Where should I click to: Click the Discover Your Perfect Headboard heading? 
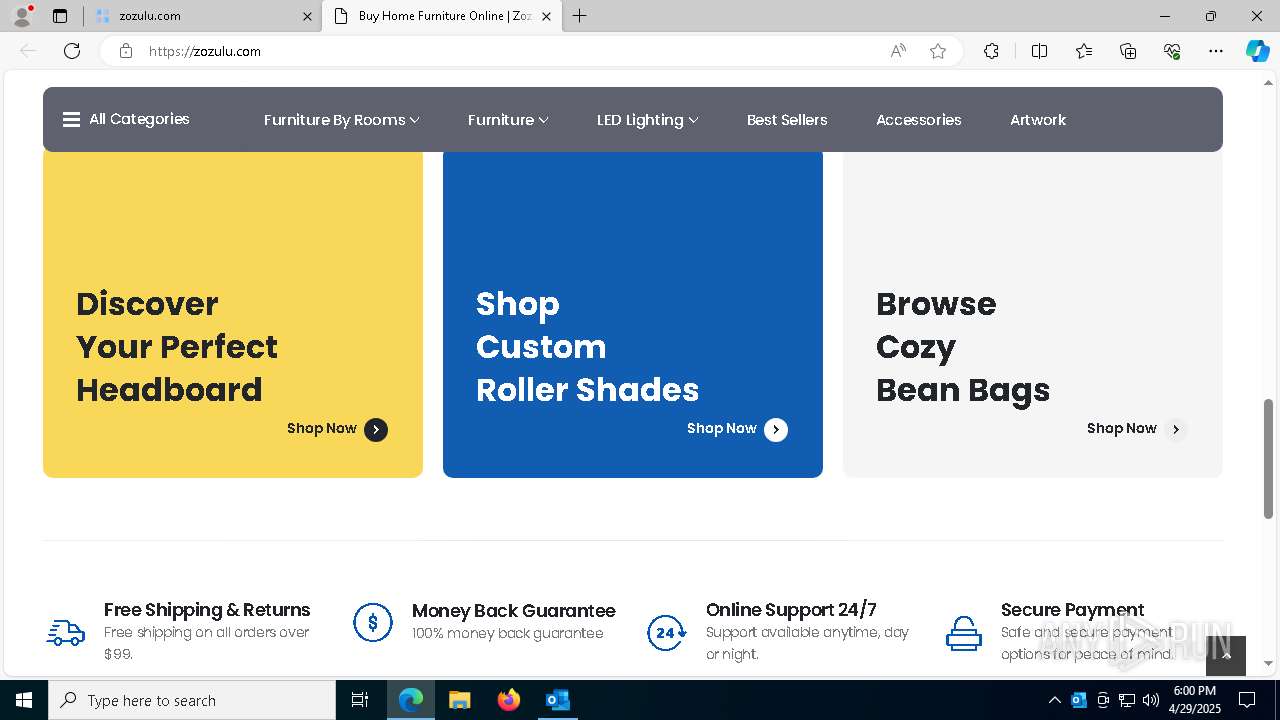click(x=177, y=347)
